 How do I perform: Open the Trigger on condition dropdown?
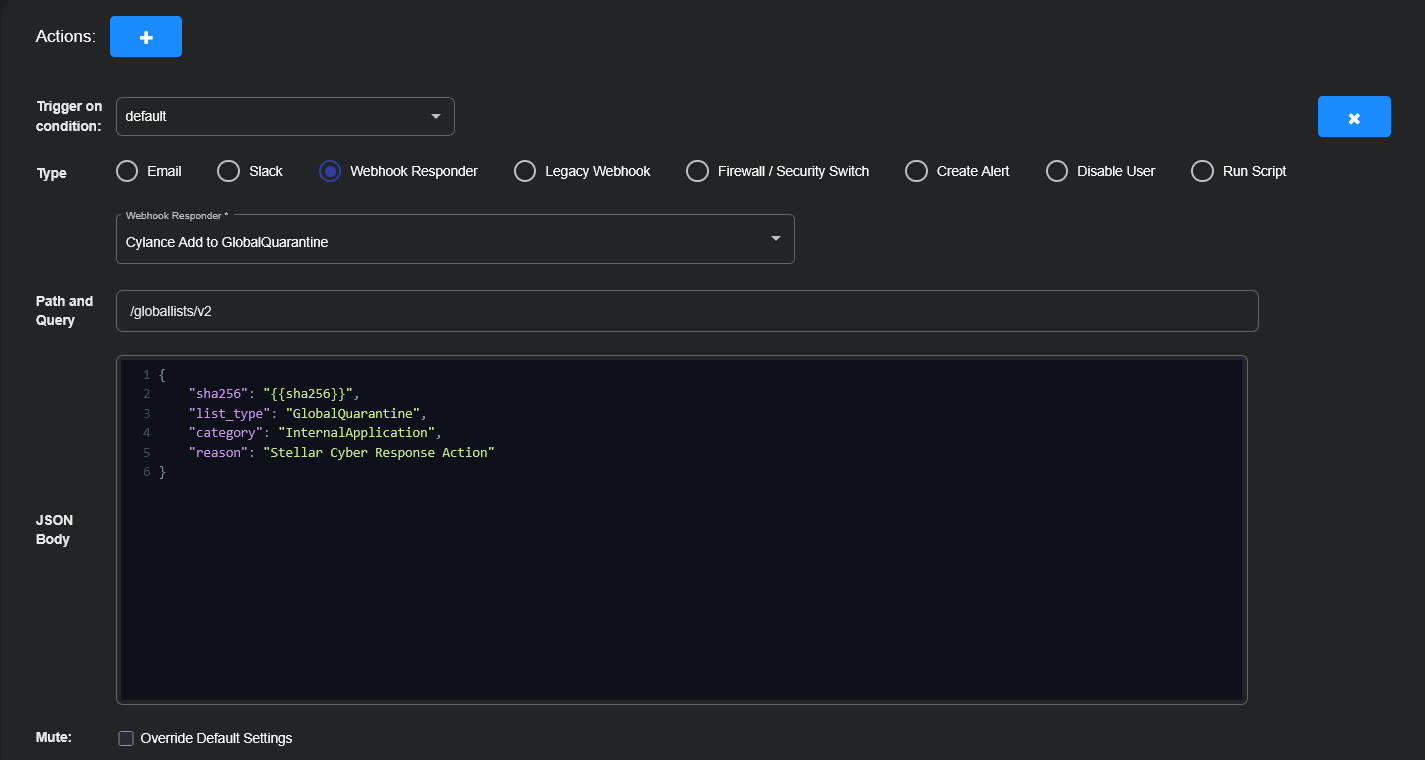tap(285, 116)
